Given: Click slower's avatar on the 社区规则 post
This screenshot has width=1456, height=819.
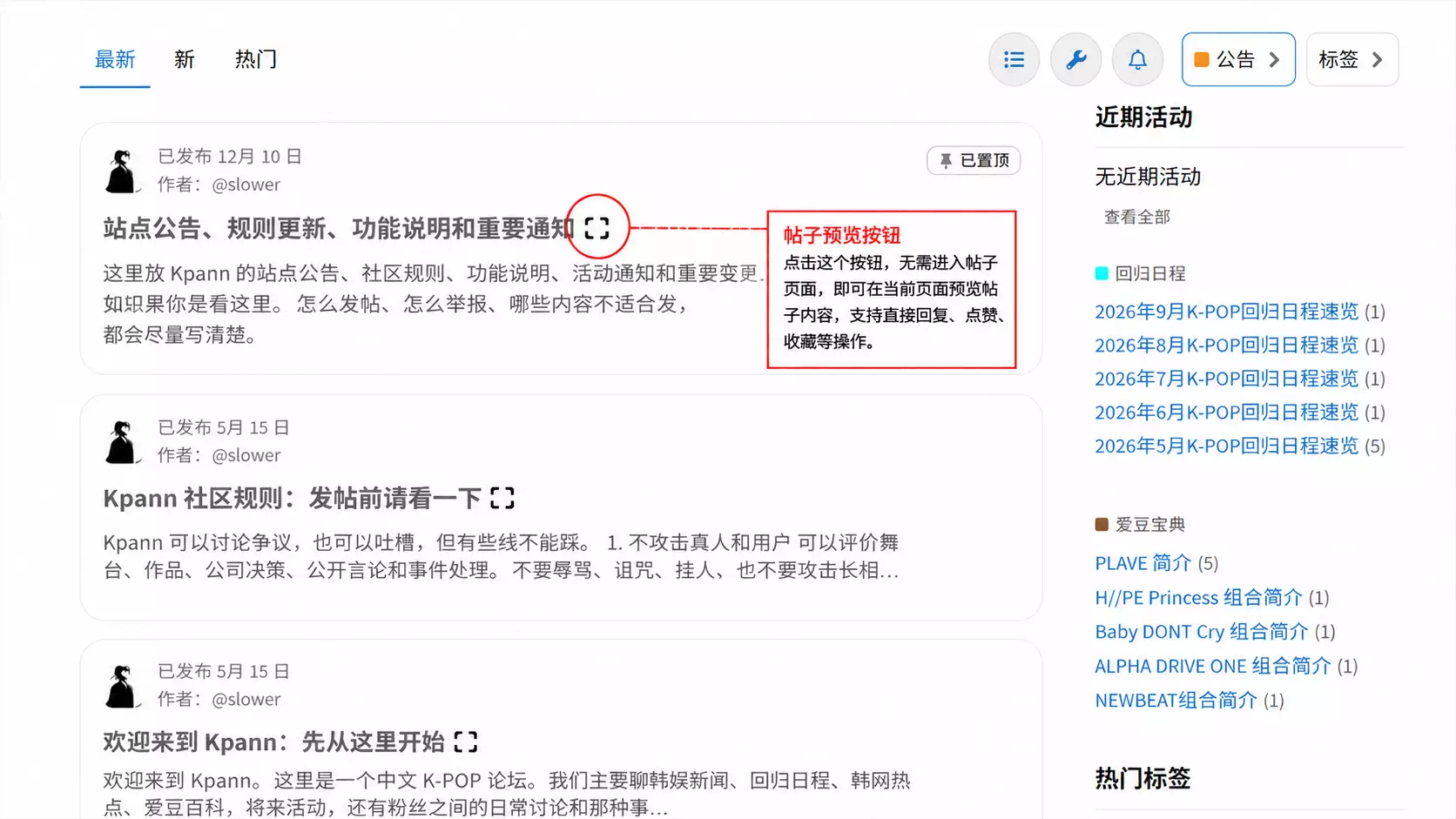Looking at the screenshot, I should click(x=122, y=441).
